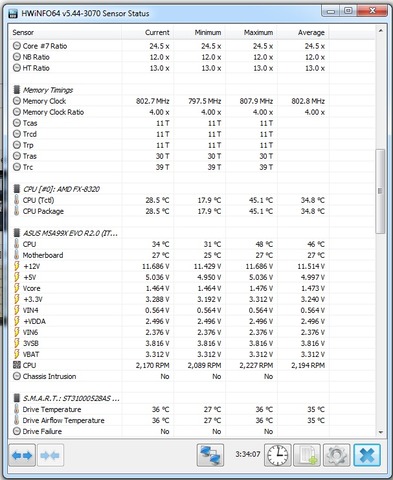The width and height of the screenshot is (393, 480).
Task: Click the Minimum column header
Action: [x=200, y=32]
